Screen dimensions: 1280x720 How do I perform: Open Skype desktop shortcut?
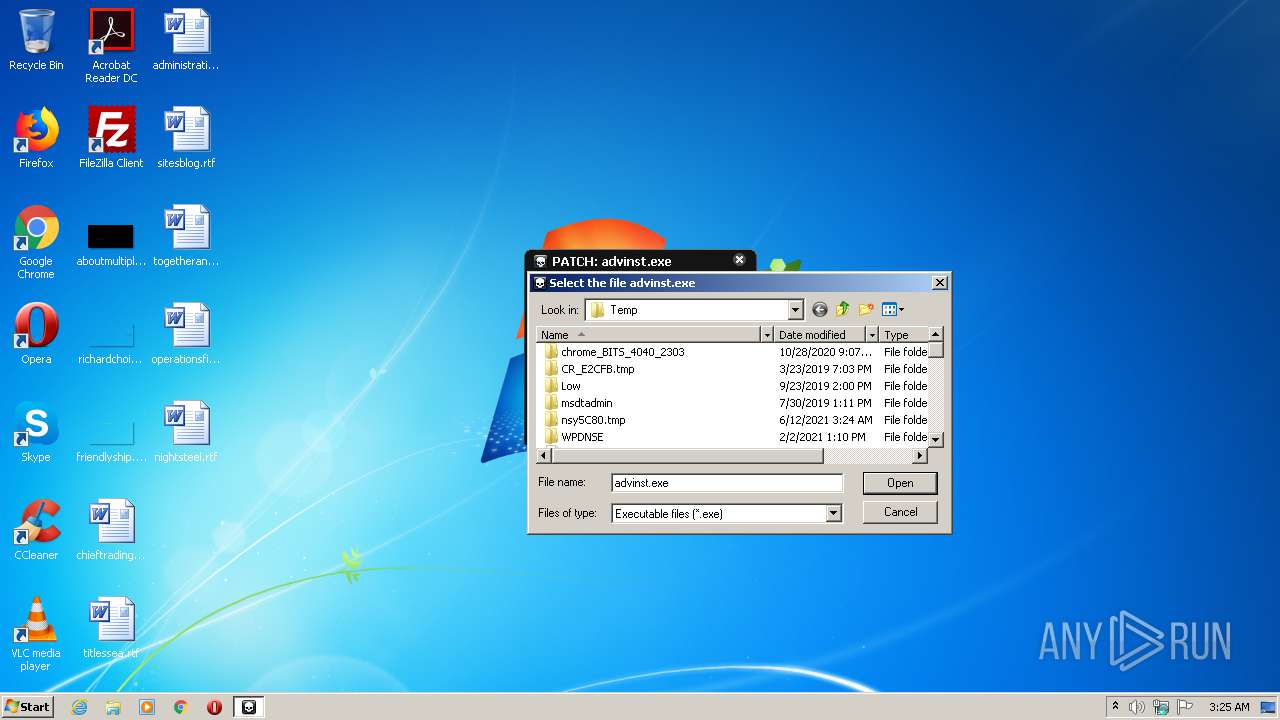coord(36,432)
